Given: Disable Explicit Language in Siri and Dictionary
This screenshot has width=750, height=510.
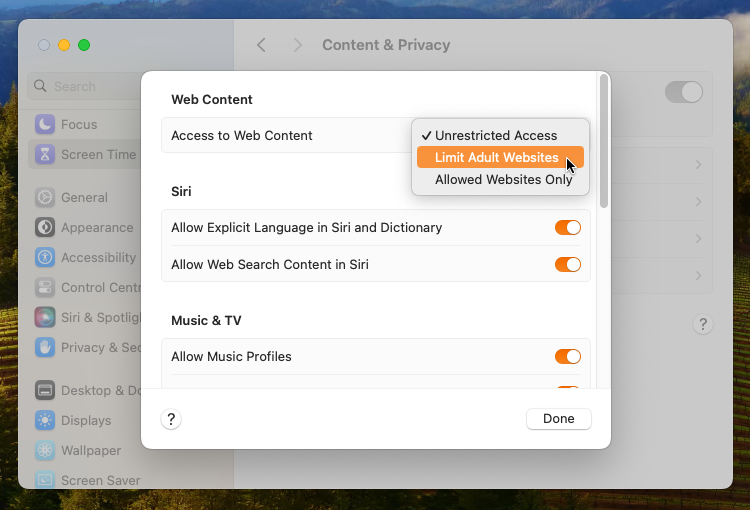Looking at the screenshot, I should 567,227.
